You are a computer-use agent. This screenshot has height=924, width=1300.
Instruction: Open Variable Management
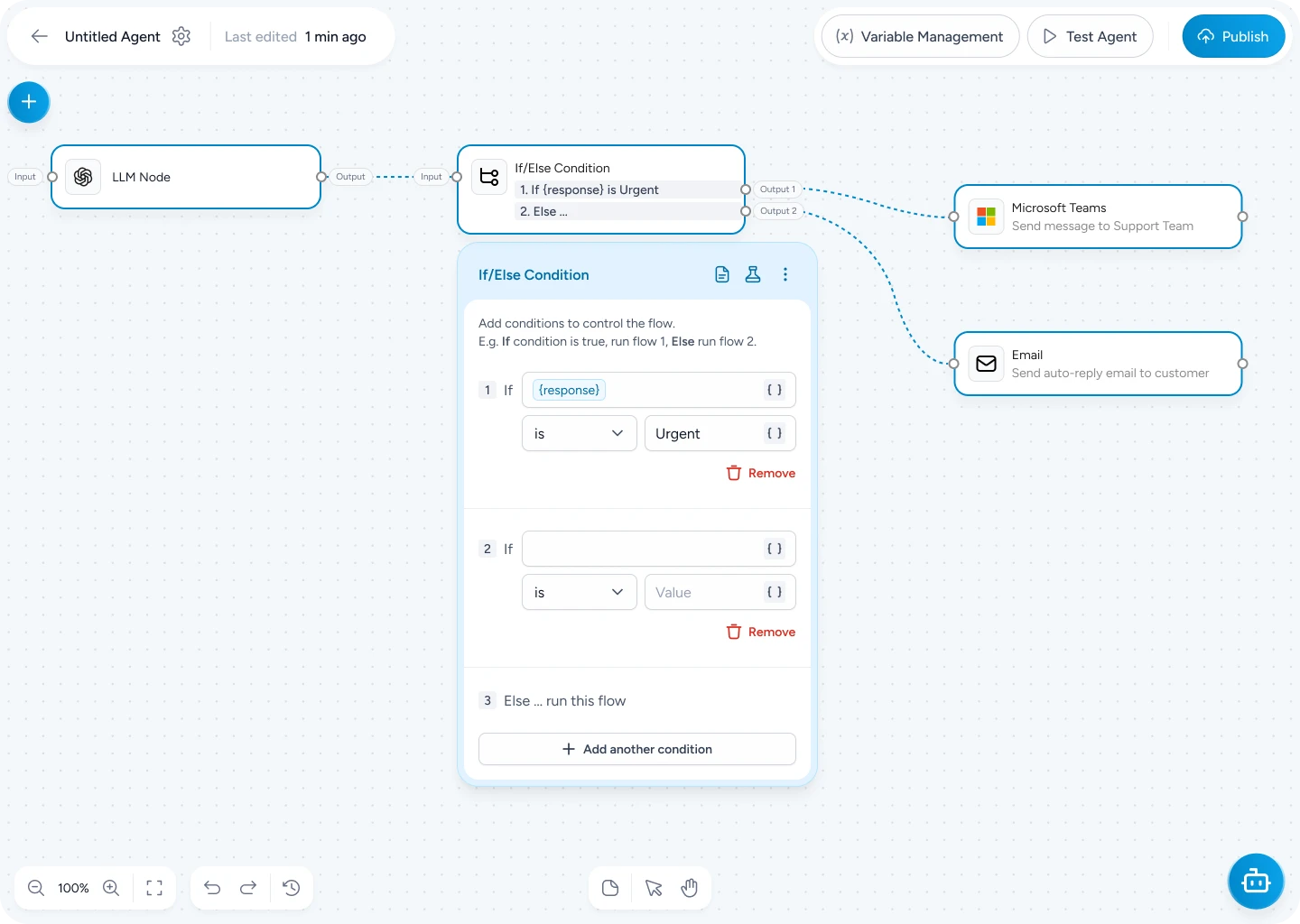(x=920, y=36)
